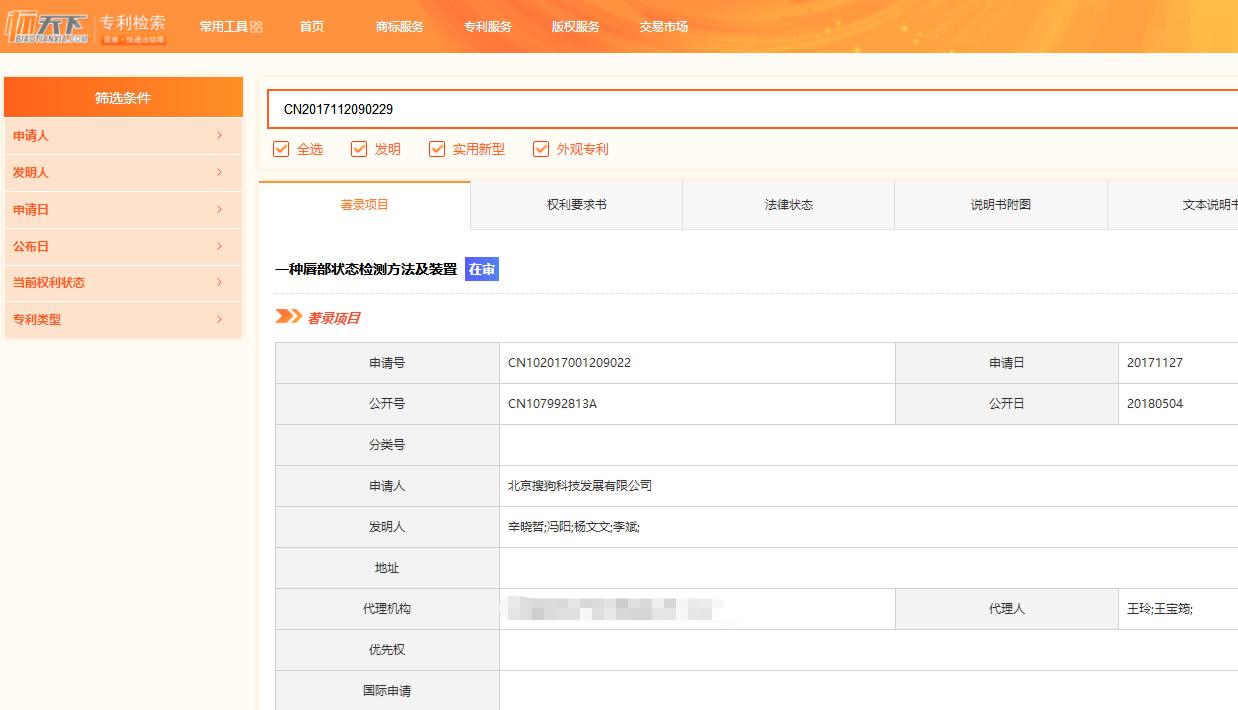Open the 交易市场 menu item

pos(664,27)
